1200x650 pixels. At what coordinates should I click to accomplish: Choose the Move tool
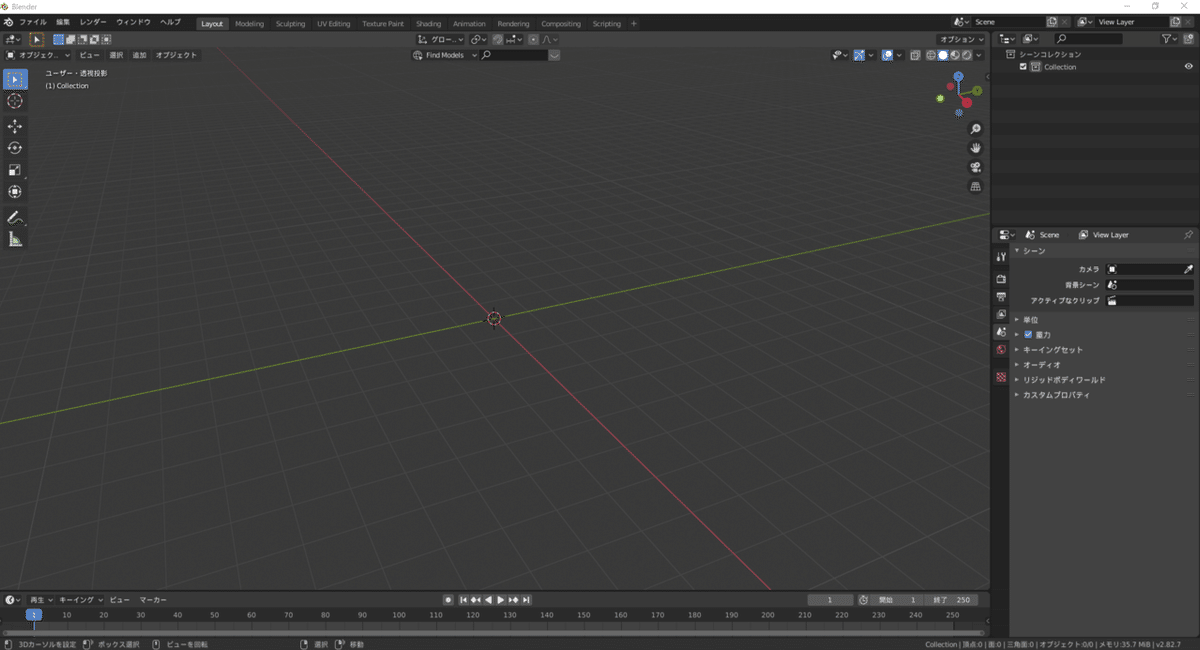[15, 126]
